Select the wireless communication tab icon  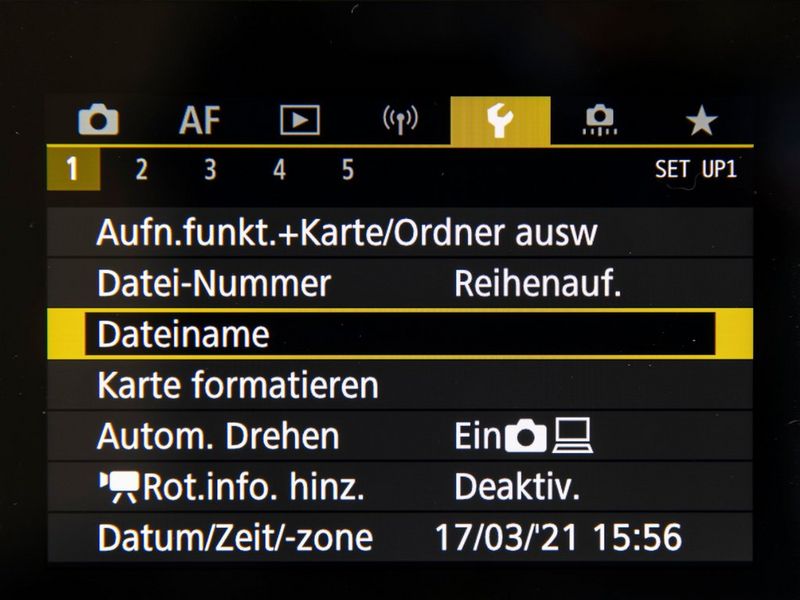401,120
